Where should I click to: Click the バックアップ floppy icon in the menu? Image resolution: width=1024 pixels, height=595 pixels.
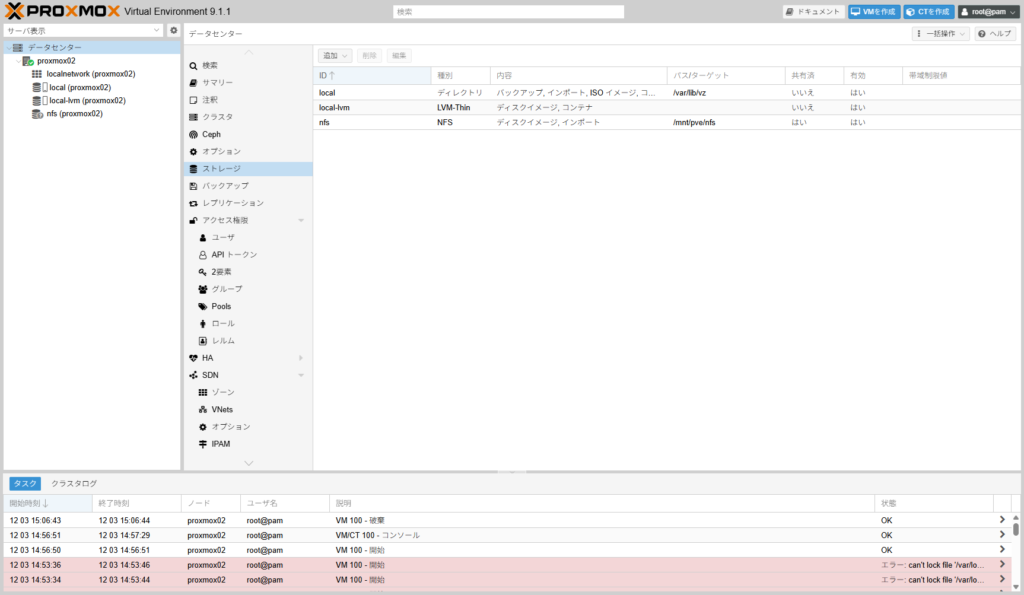(193, 186)
